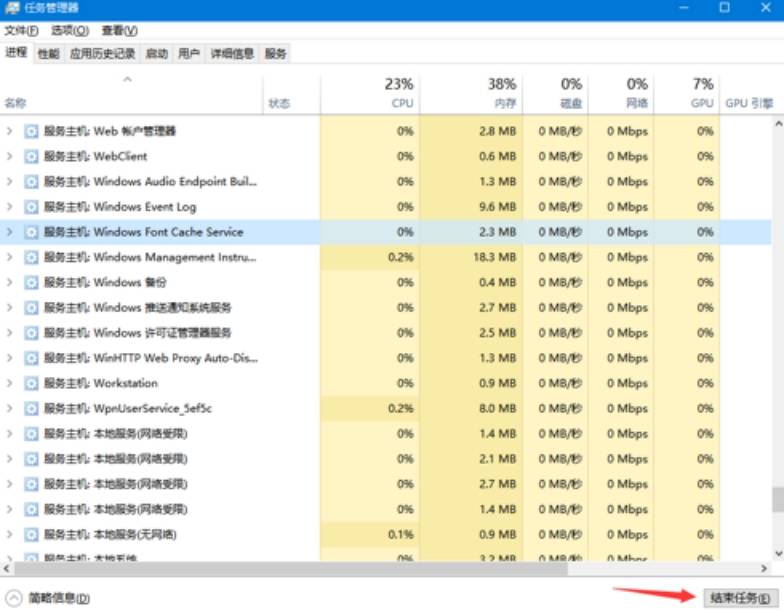
Task: Click the Task Manager title bar icon
Action: click(x=10, y=8)
